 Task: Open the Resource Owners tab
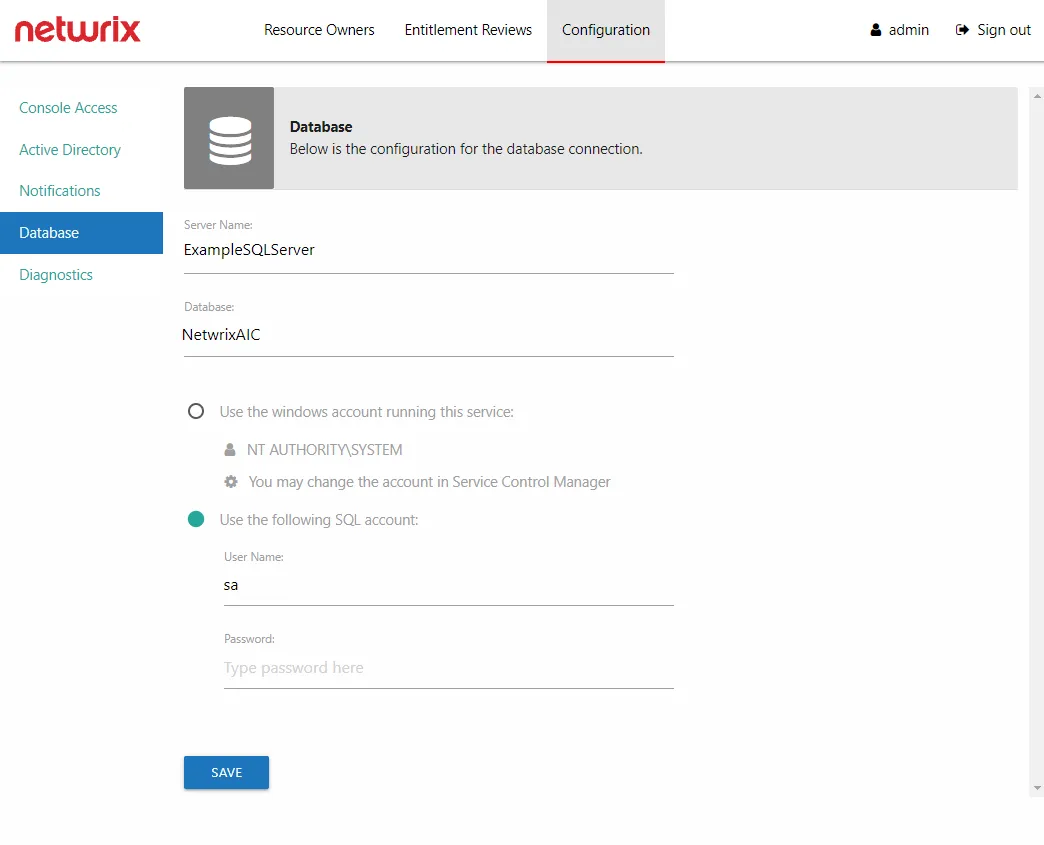(x=319, y=30)
